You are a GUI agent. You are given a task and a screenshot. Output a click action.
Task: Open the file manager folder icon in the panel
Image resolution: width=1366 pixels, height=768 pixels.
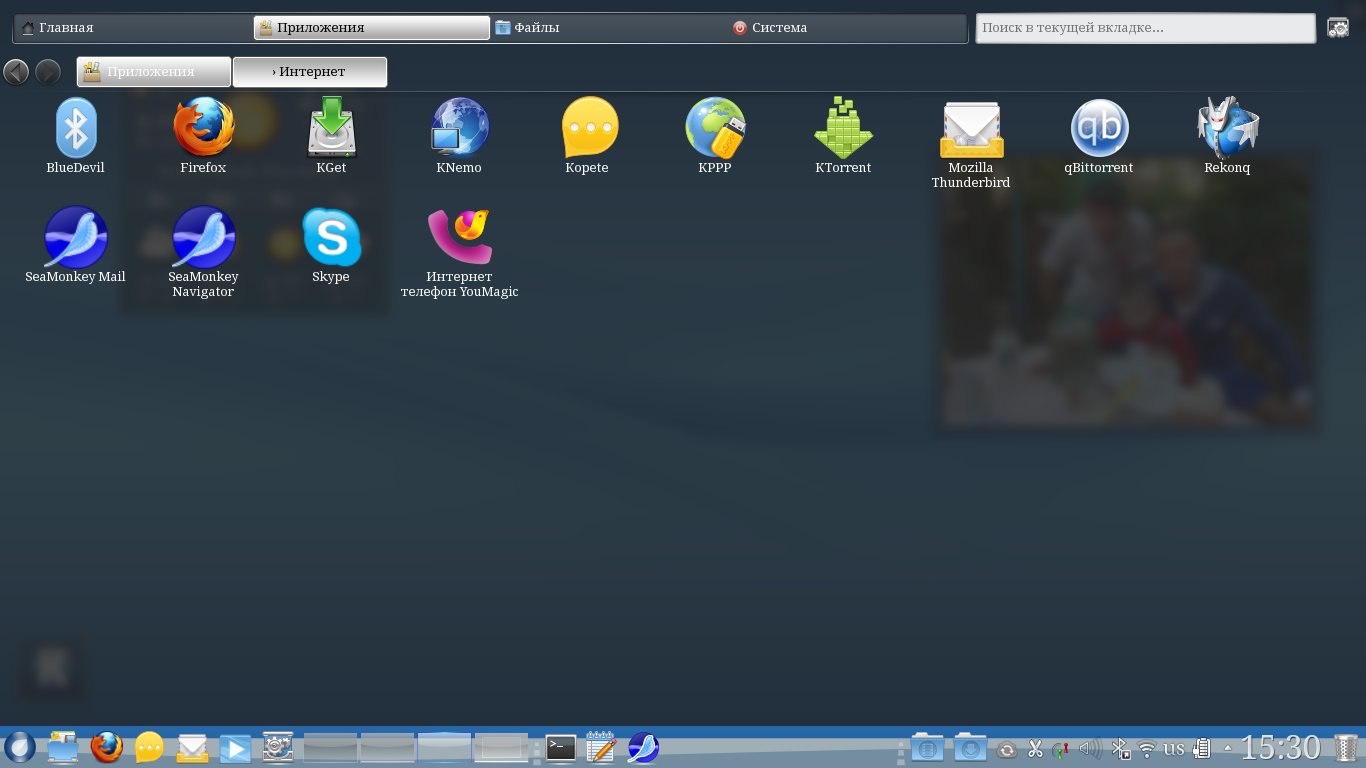tap(63, 747)
